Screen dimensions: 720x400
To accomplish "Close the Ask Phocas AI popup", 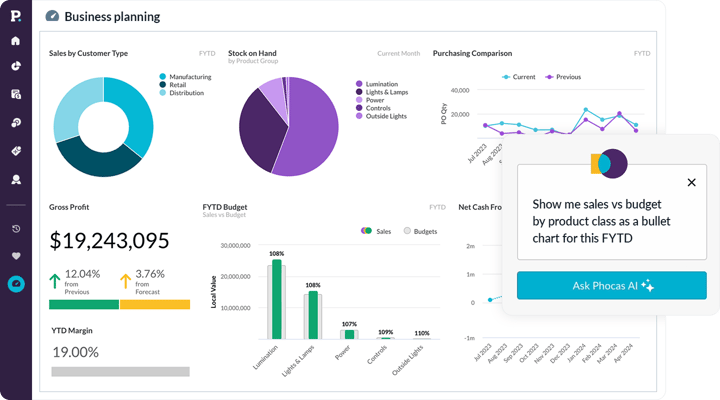I will tap(692, 182).
